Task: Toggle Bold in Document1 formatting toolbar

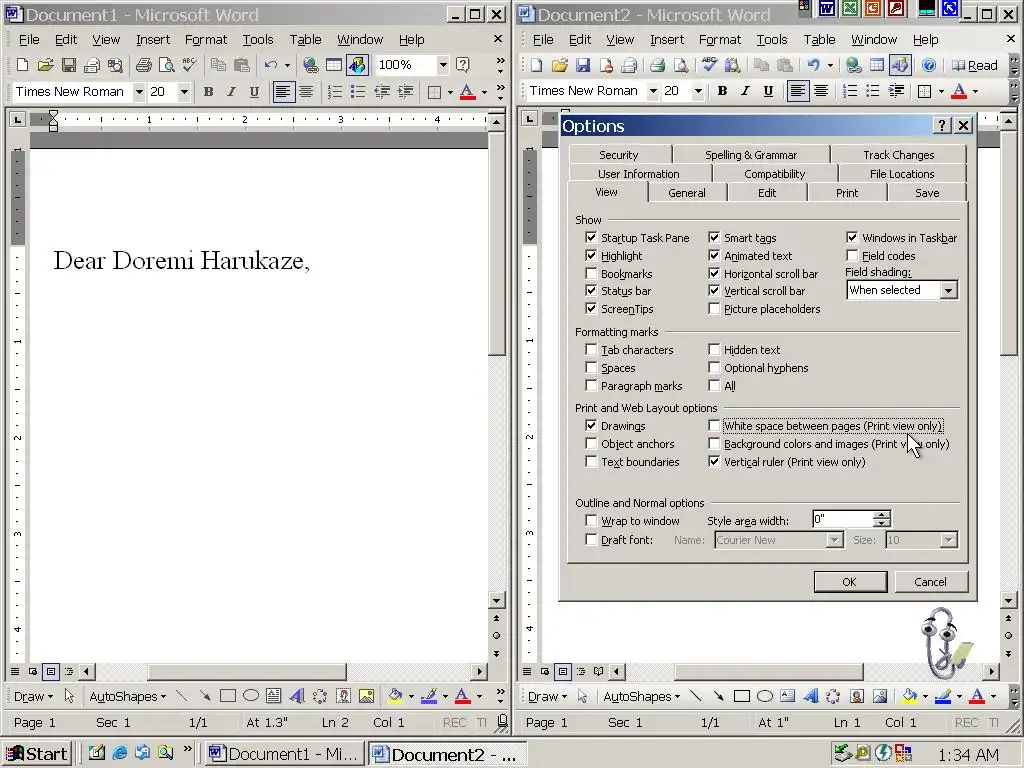Action: [x=208, y=92]
